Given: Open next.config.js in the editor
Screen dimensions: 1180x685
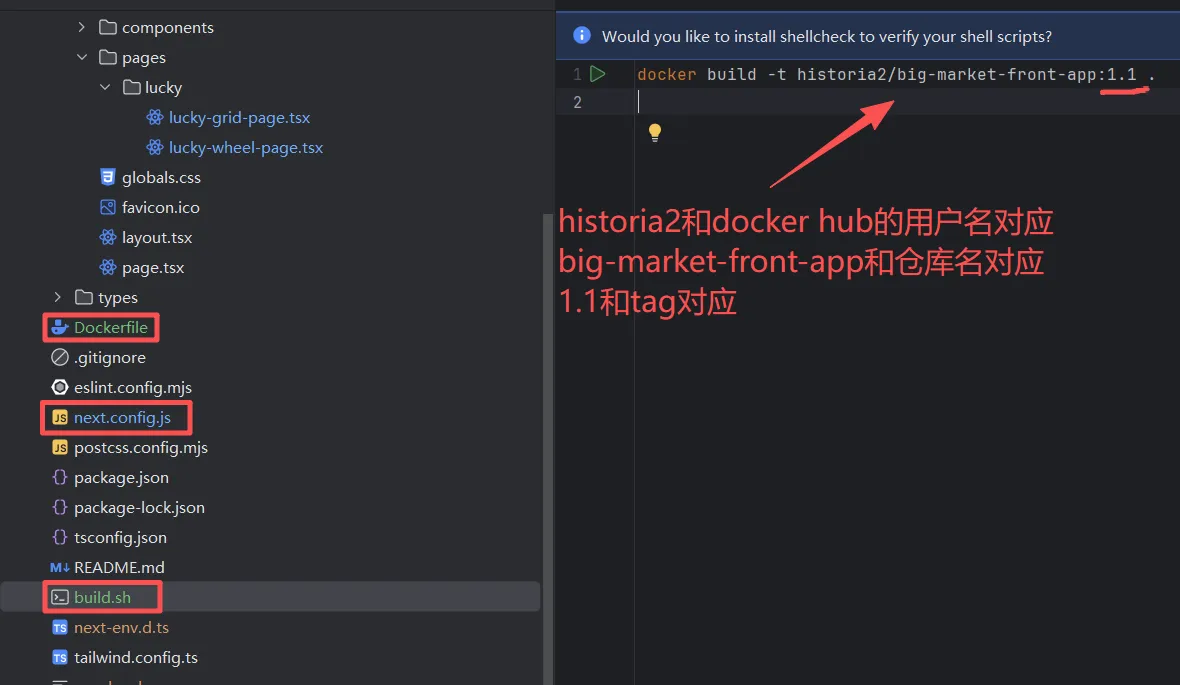Looking at the screenshot, I should pyautogui.click(x=122, y=417).
